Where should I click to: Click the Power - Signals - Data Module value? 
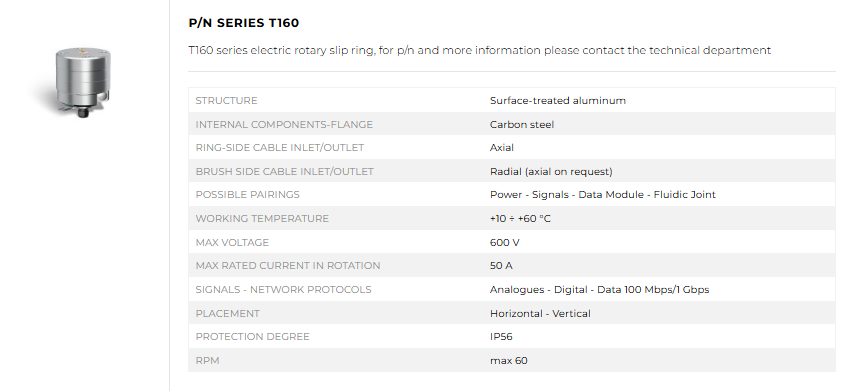[x=603, y=195]
